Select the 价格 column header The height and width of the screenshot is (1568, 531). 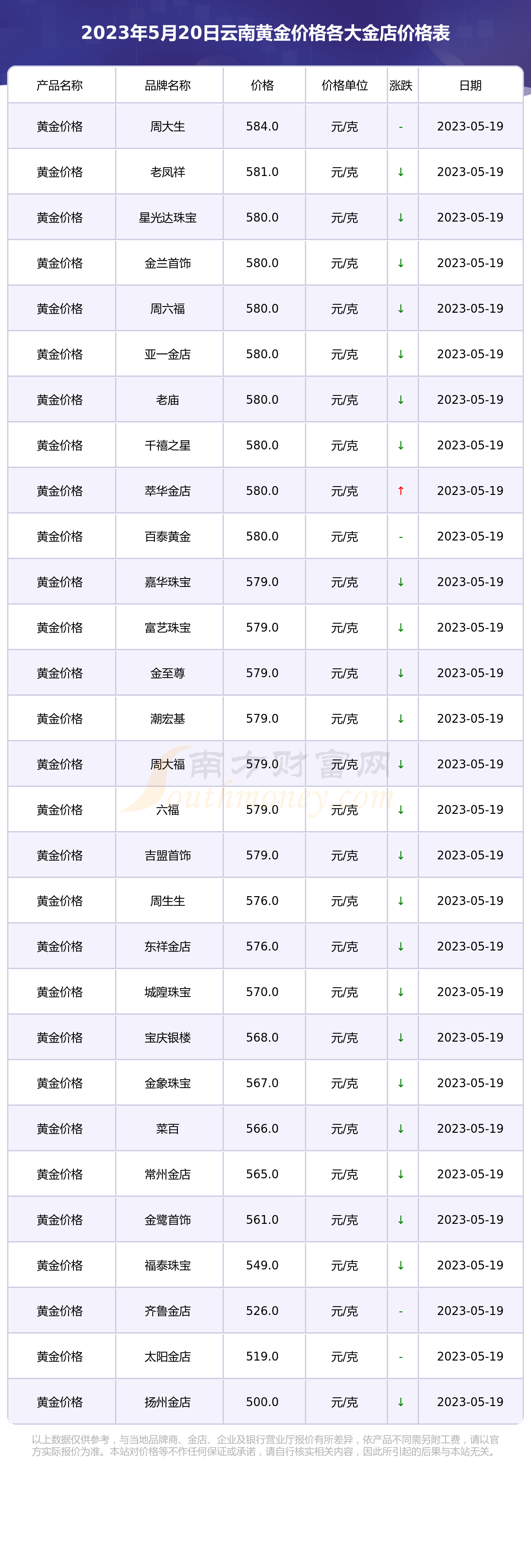pyautogui.click(x=262, y=85)
